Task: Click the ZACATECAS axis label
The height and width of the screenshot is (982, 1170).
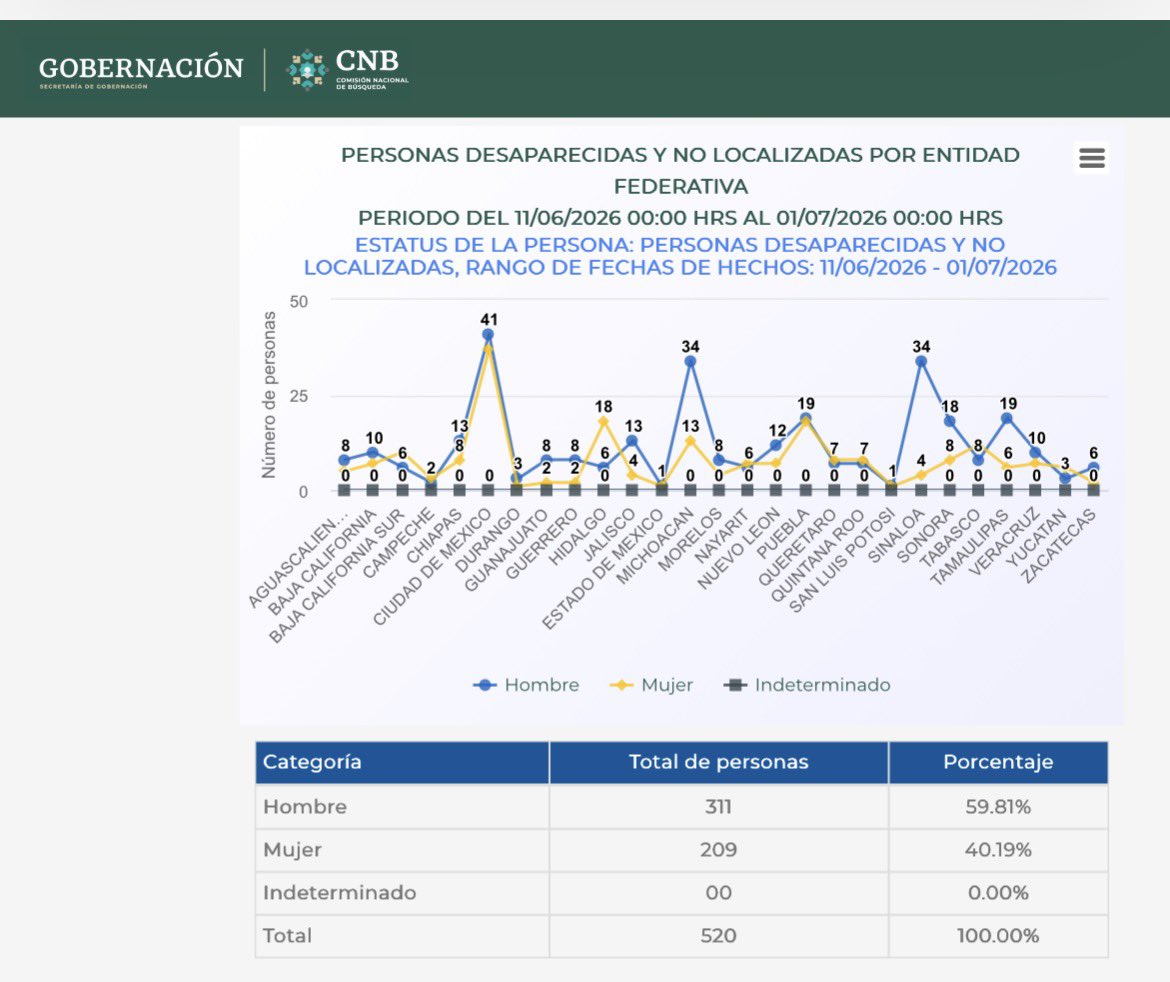Action: coord(1058,545)
